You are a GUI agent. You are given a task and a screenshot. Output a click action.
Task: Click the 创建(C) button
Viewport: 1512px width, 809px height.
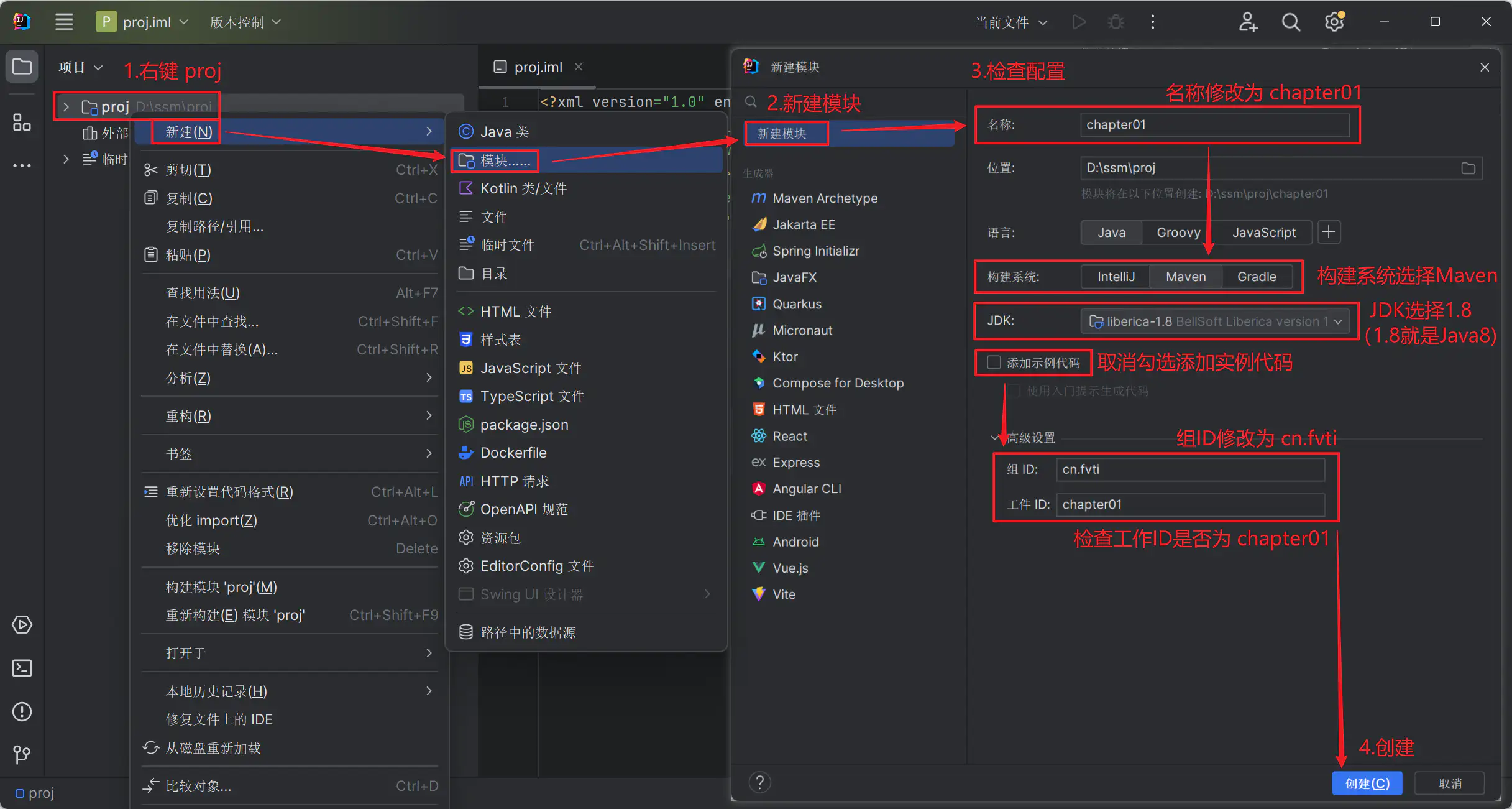[x=1367, y=783]
